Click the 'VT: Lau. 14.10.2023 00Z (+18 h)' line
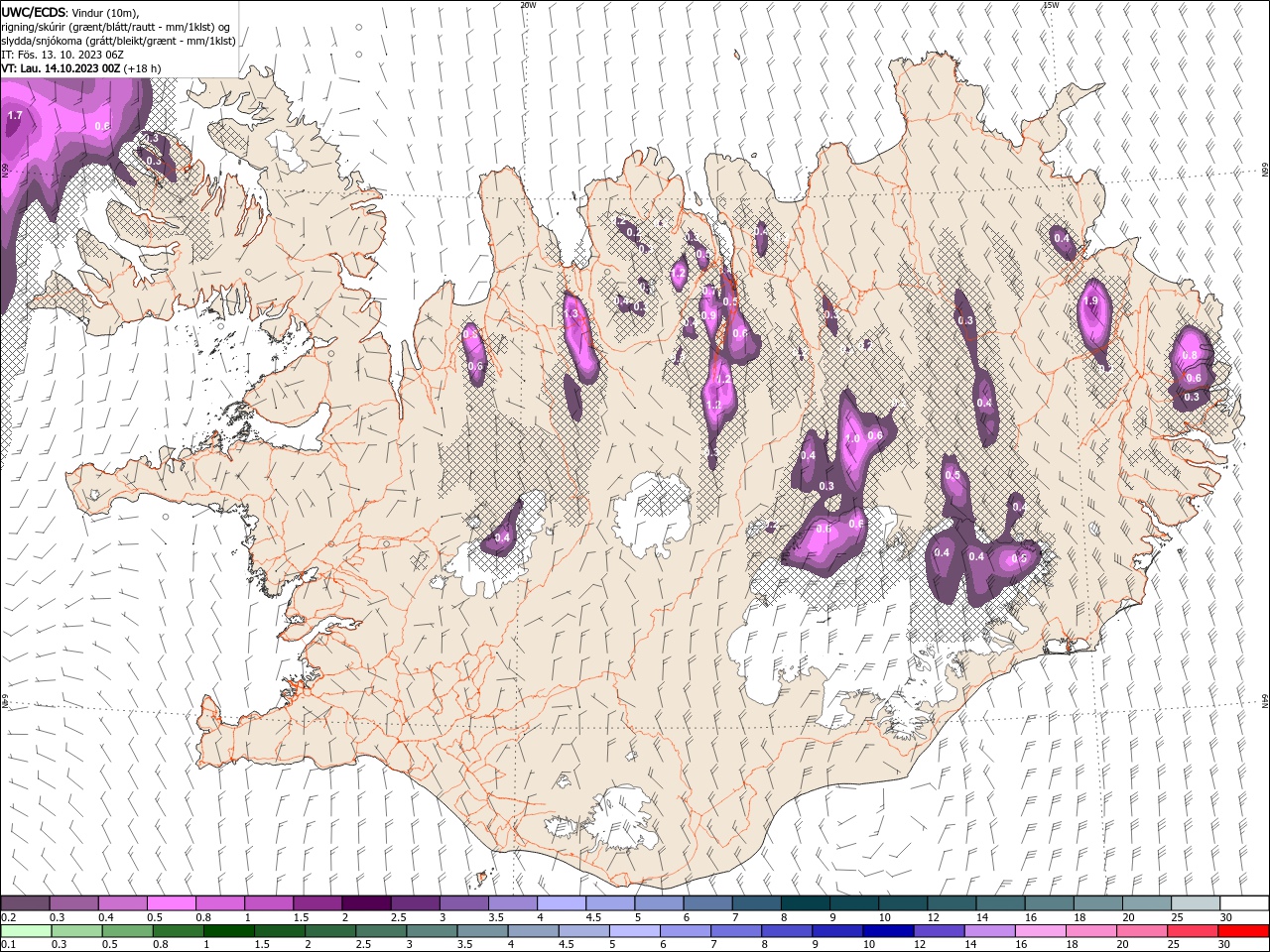Viewport: 1270px width, 952px height. (x=81, y=68)
